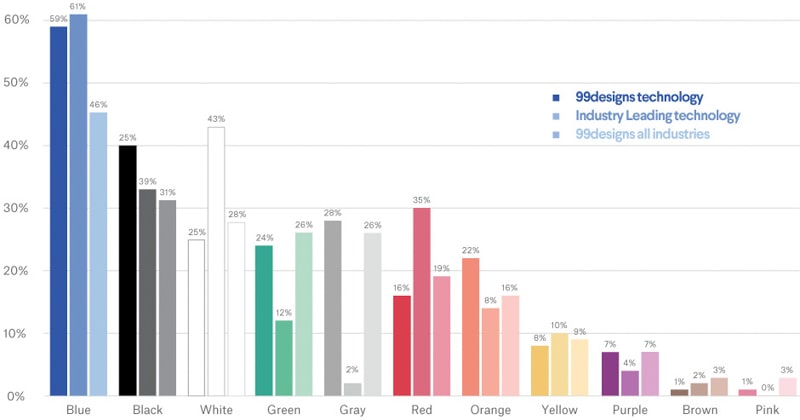Click the Industry Leading technology legend square

(555, 116)
